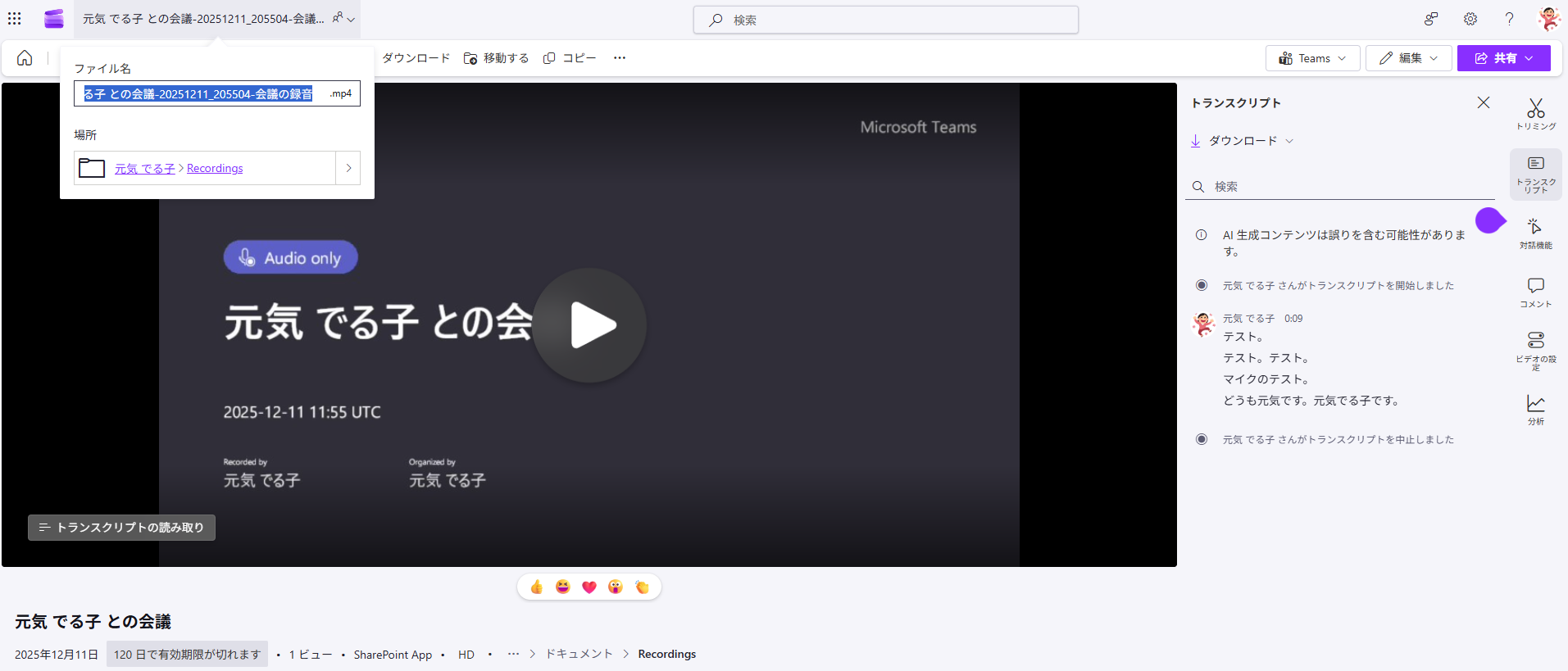Open the app launcher grid

(15, 19)
